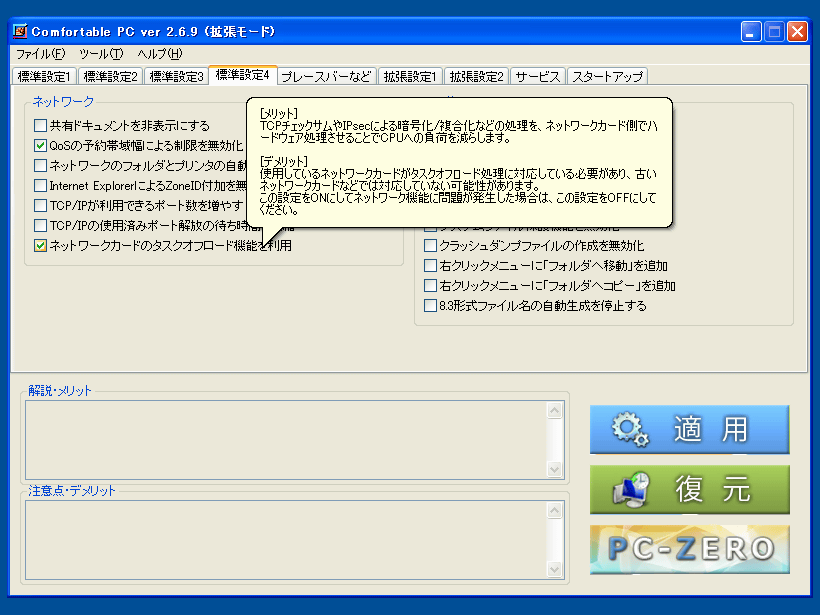Click the 復元 restore button
The height and width of the screenshot is (615, 820).
689,489
